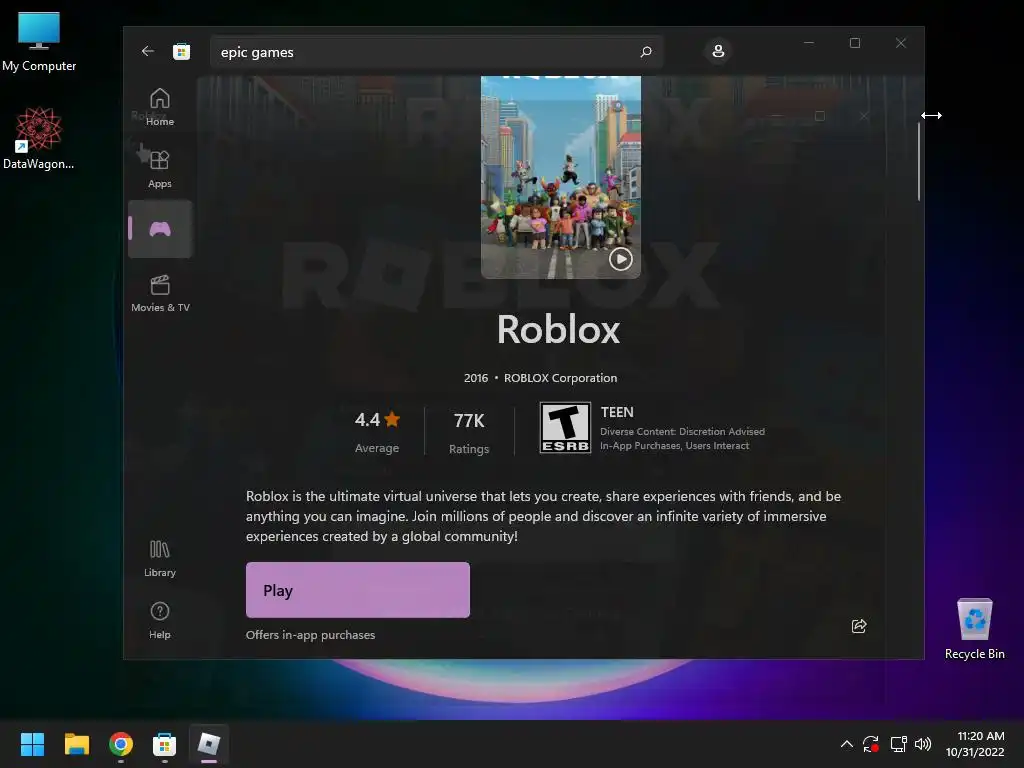This screenshot has height=768, width=1024.
Task: Click the search magnifier icon
Action: tap(646, 52)
